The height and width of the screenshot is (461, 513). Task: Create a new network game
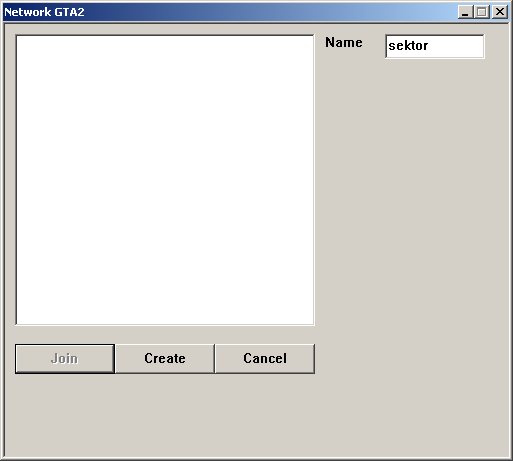coord(165,359)
